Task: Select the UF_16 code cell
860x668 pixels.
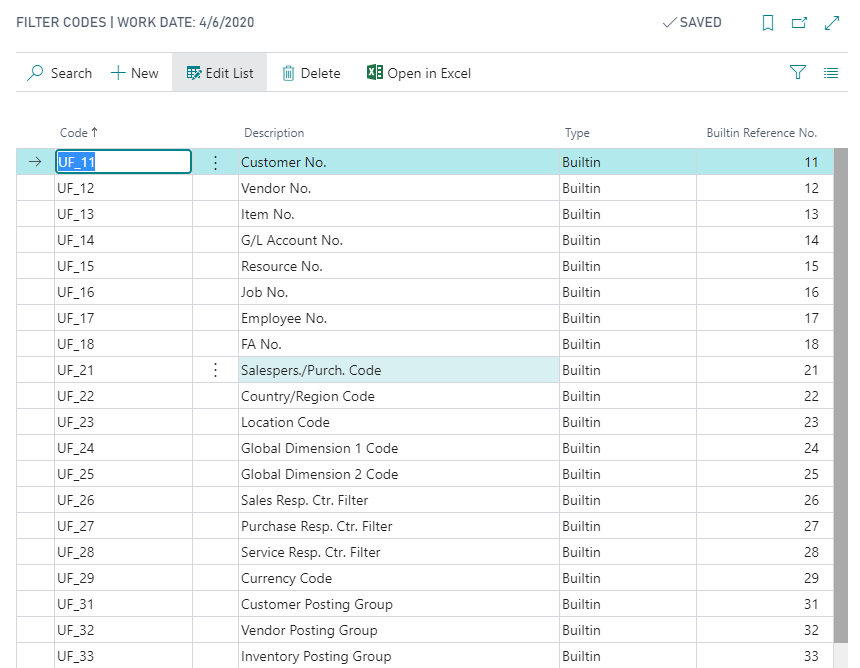Action: tap(123, 292)
